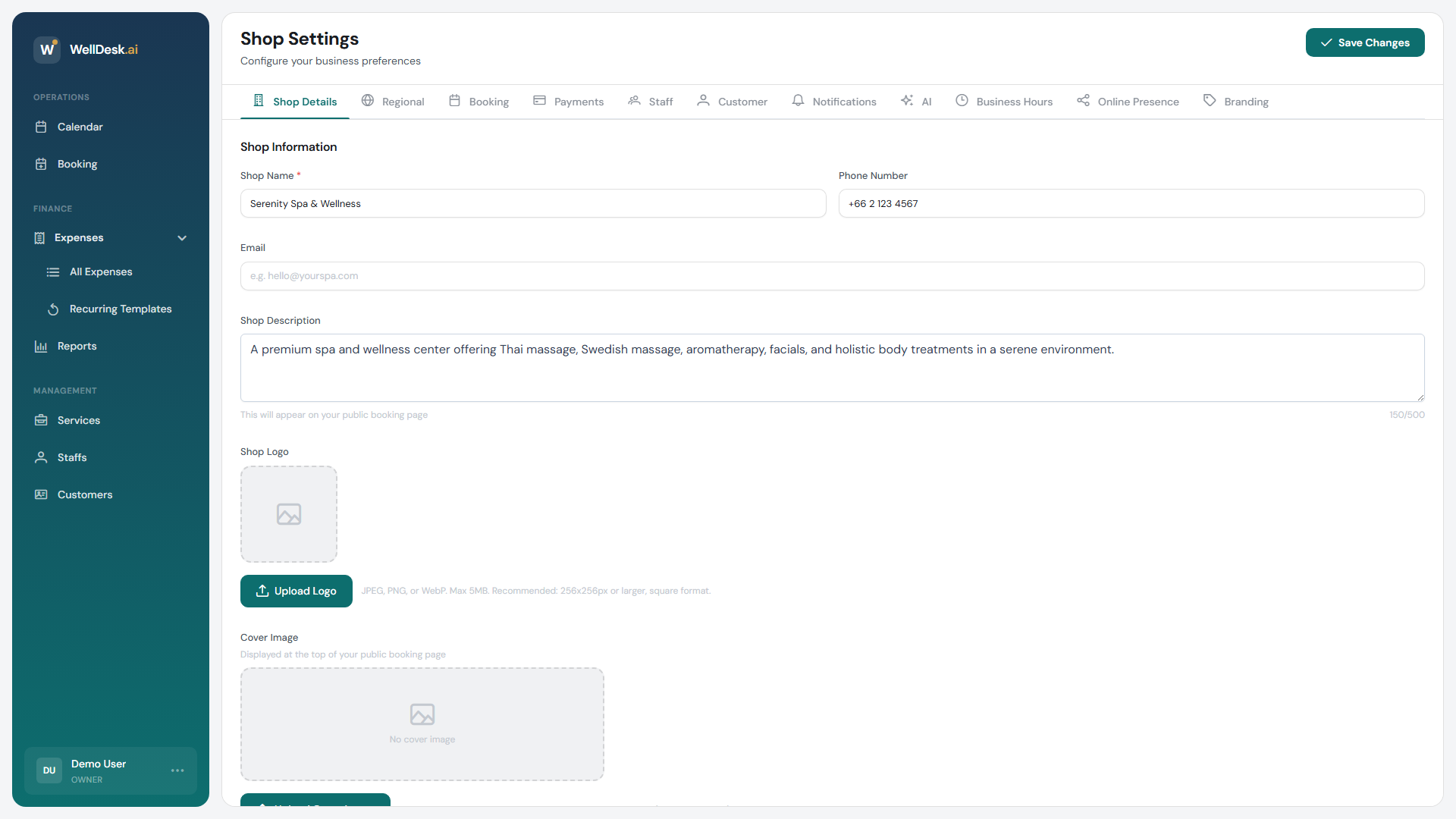Viewport: 1456px width, 819px height.
Task: Select the Booking icon in the sidebar
Action: coord(42,164)
